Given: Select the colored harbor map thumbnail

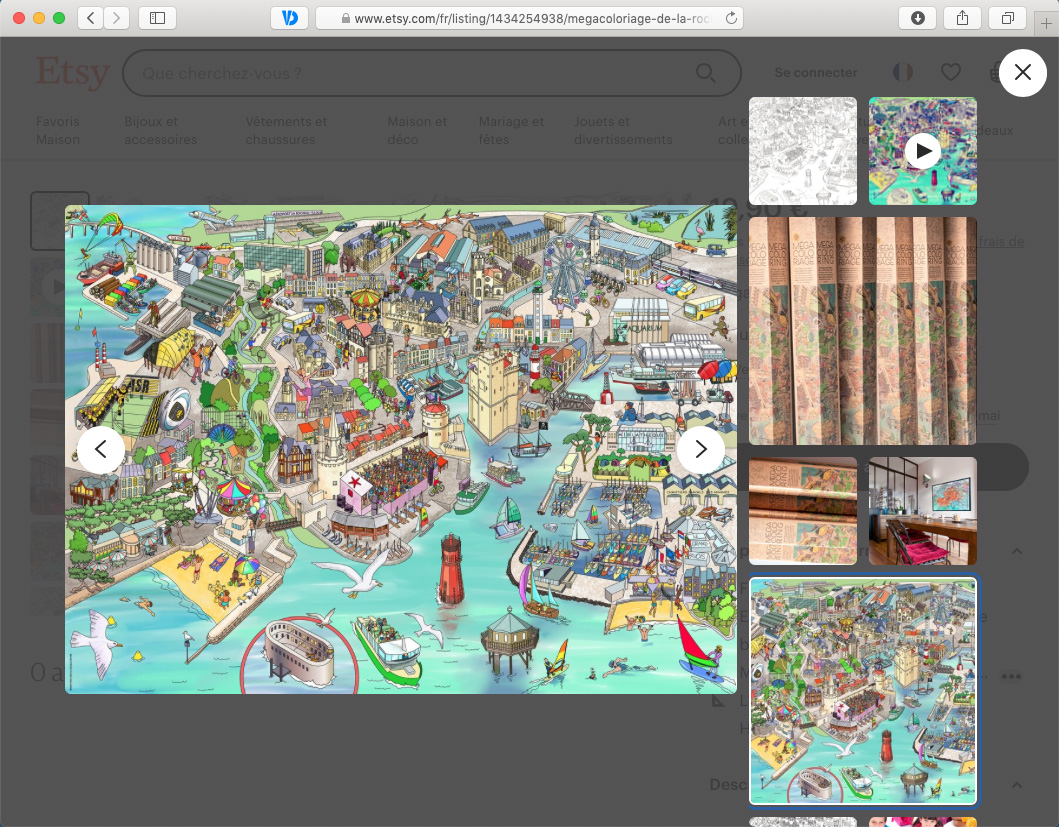Looking at the screenshot, I should 863,691.
